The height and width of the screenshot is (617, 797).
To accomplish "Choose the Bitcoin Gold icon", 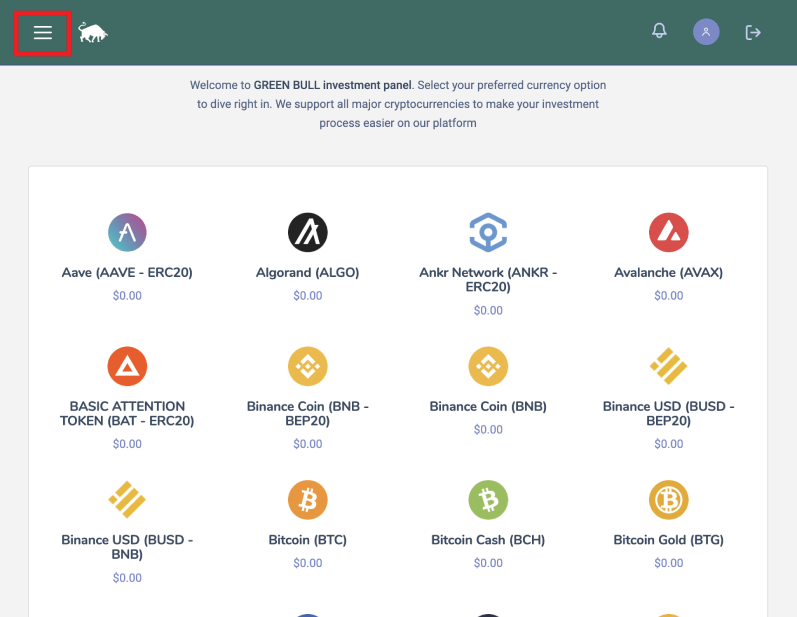I will tap(668, 500).
